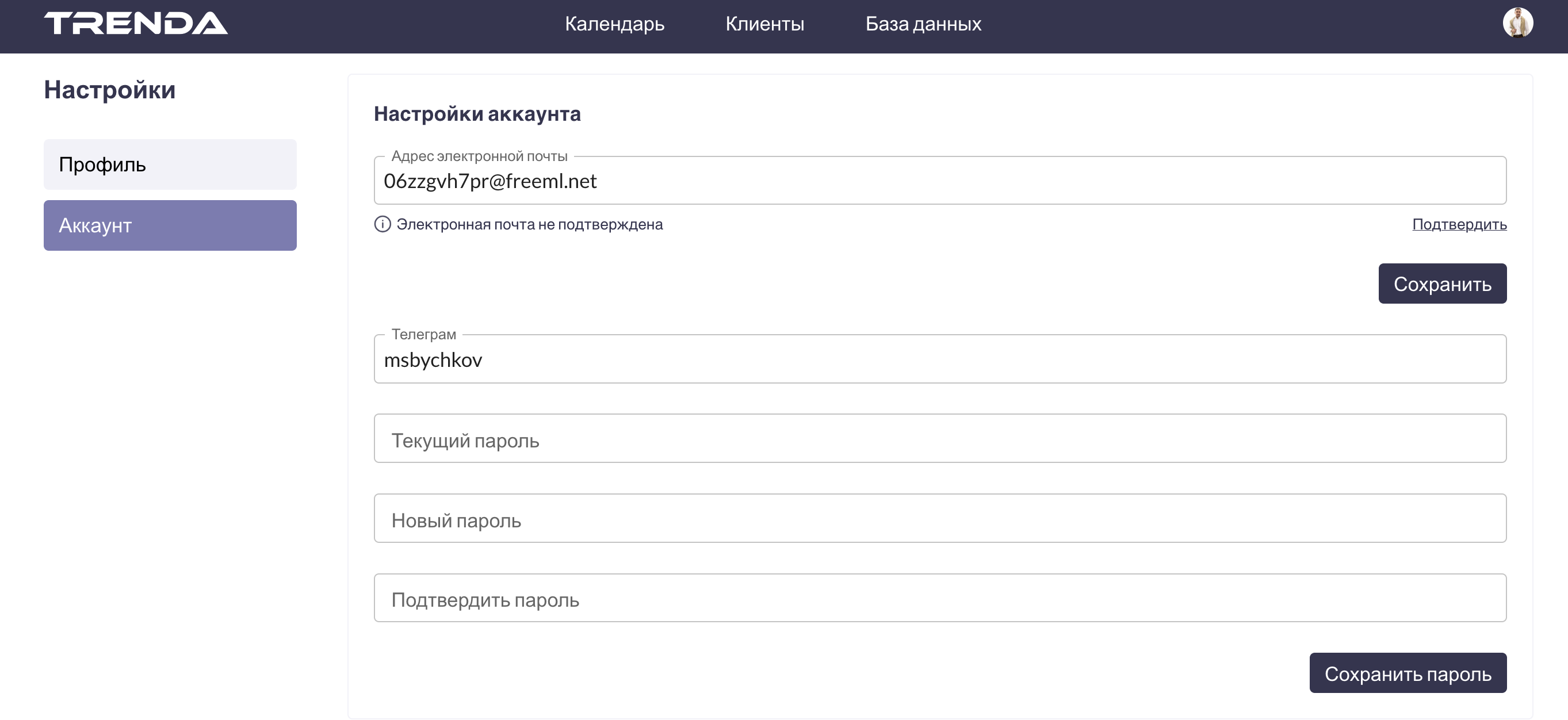
Task: Focus the email address input field
Action: [x=939, y=181]
